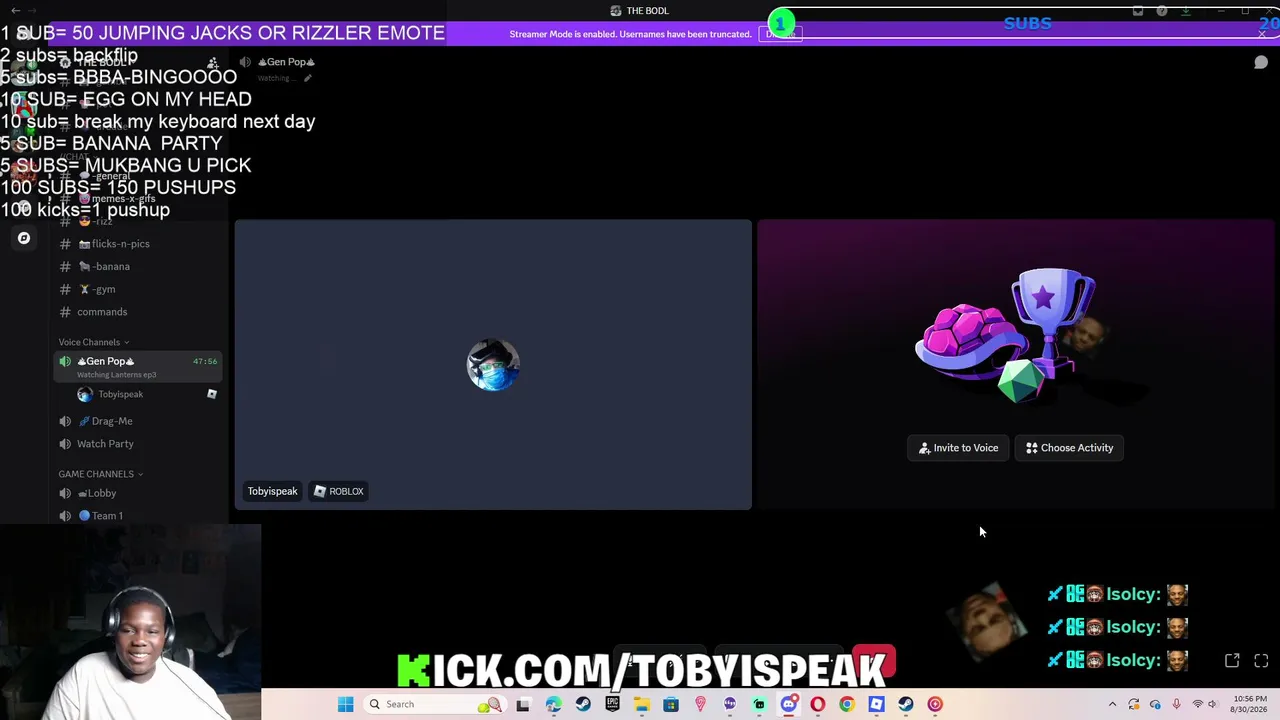This screenshot has width=1280, height=720.
Task: Open the call chat panel icon
Action: pyautogui.click(x=1261, y=62)
